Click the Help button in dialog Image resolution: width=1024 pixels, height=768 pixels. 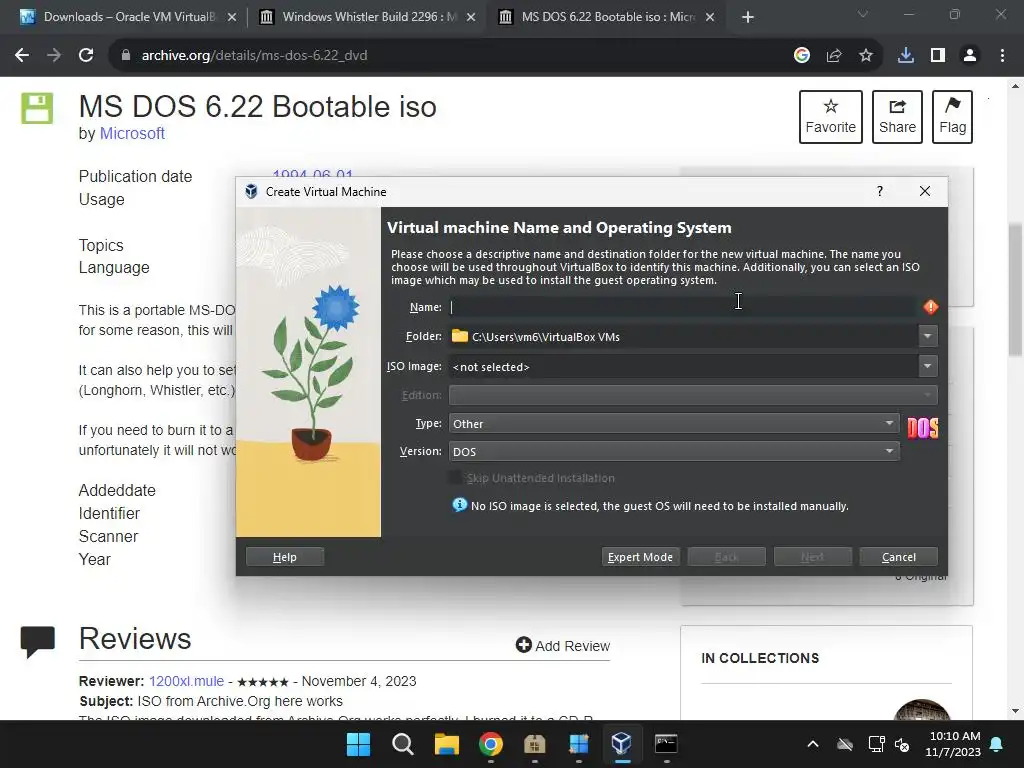click(285, 557)
